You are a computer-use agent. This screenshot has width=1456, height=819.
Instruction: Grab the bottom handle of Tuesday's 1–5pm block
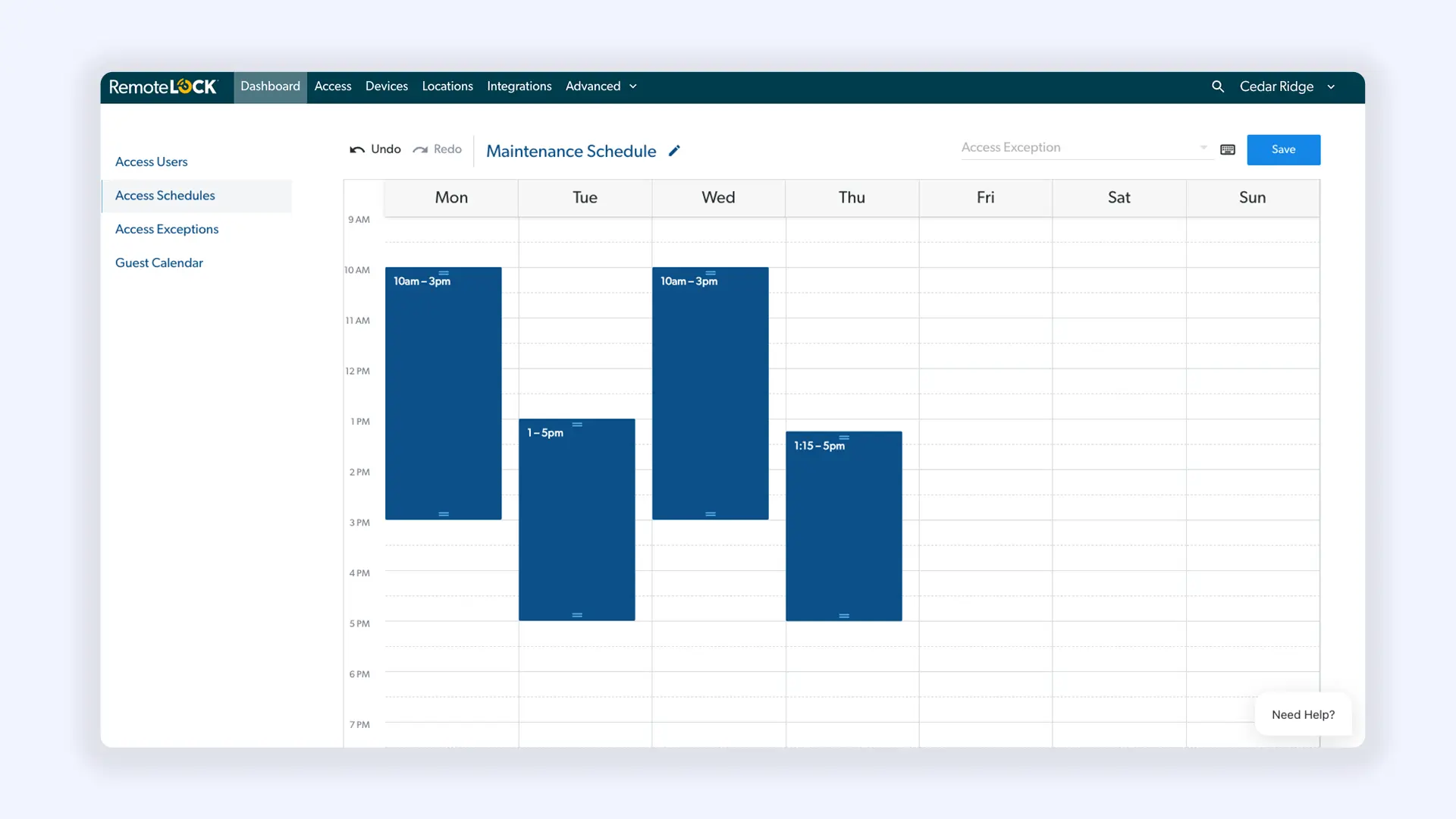pyautogui.click(x=577, y=615)
